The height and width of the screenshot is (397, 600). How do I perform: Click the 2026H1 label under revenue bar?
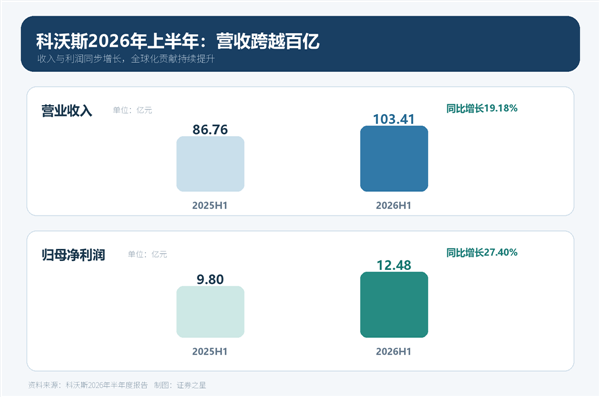click(x=393, y=206)
